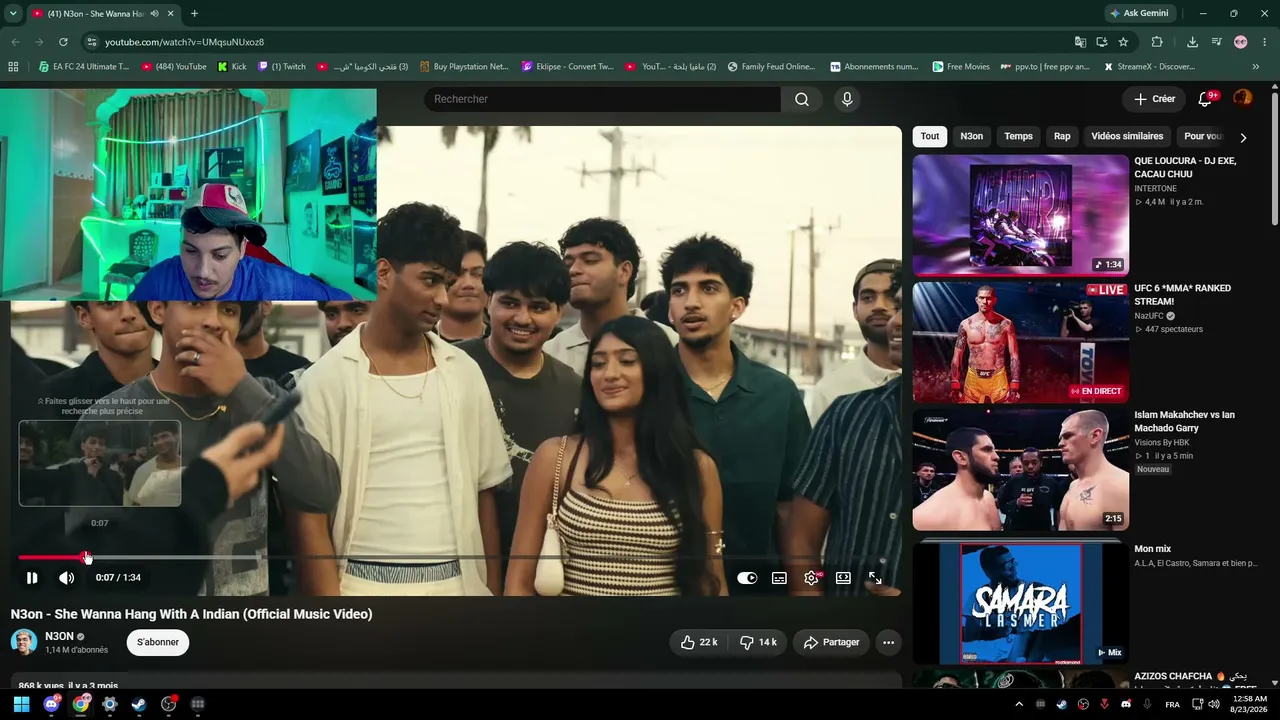Open the N3ON channel name link

[x=59, y=636]
